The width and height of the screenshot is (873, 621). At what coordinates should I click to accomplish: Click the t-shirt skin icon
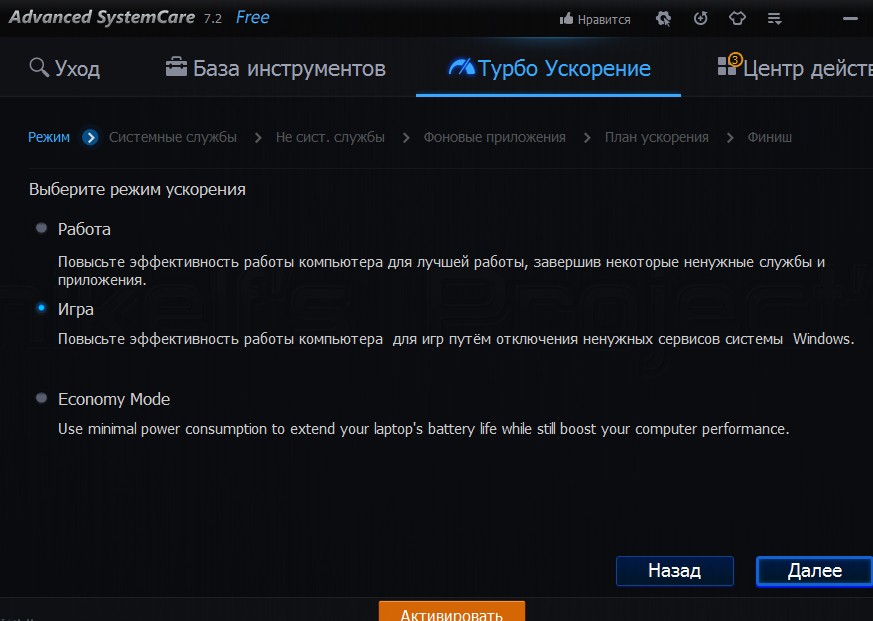[737, 19]
